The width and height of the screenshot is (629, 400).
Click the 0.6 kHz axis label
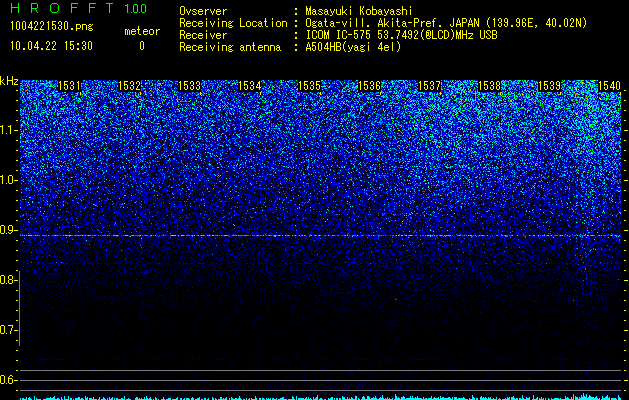pyautogui.click(x=8, y=380)
